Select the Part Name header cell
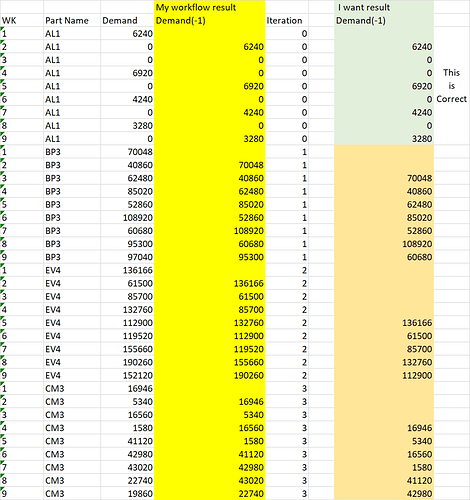This screenshot has height=500, width=470. click(x=72, y=20)
